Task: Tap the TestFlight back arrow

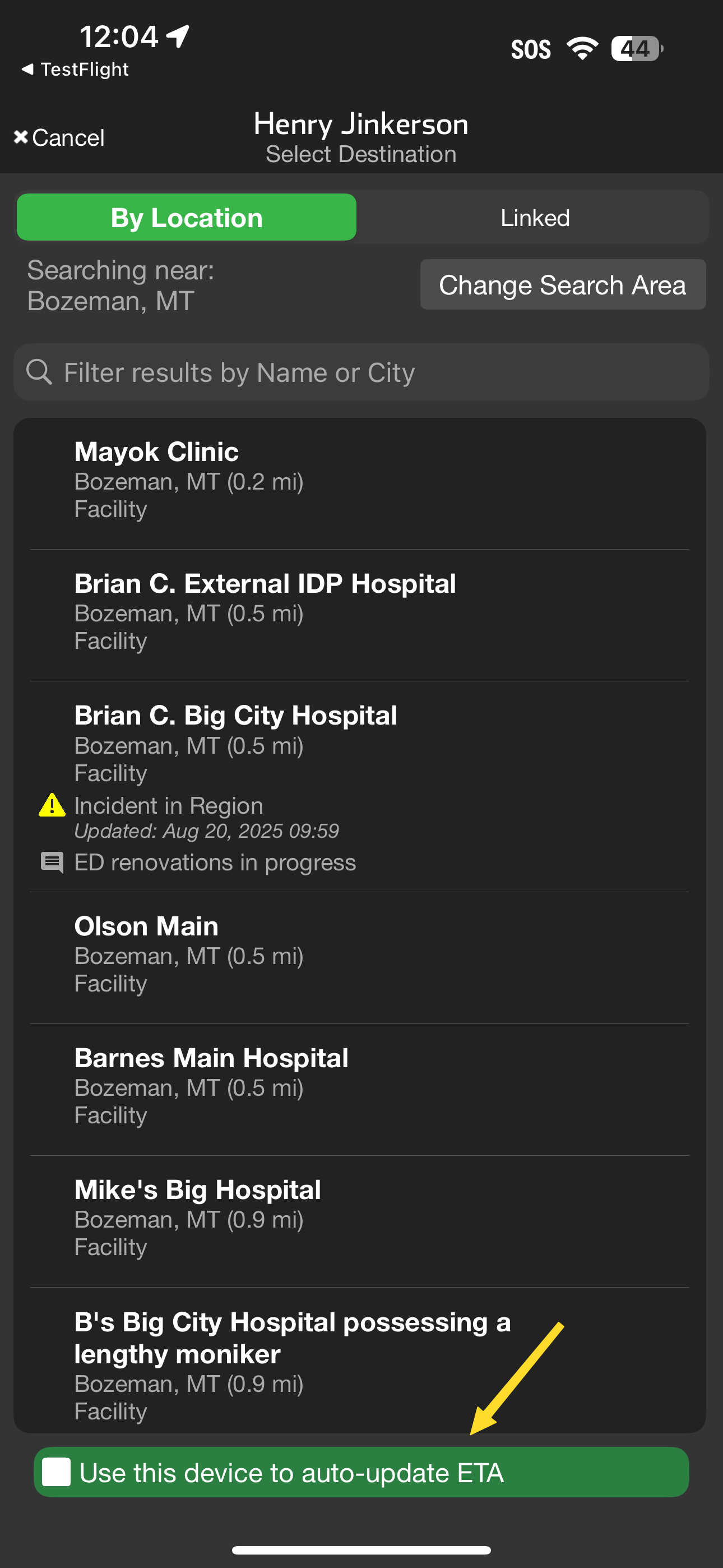Action: (x=27, y=70)
